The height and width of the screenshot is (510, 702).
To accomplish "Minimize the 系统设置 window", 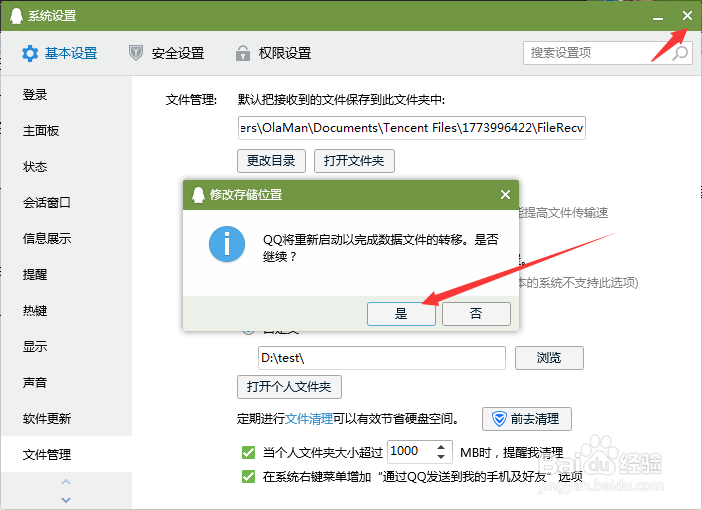I will (658, 18).
